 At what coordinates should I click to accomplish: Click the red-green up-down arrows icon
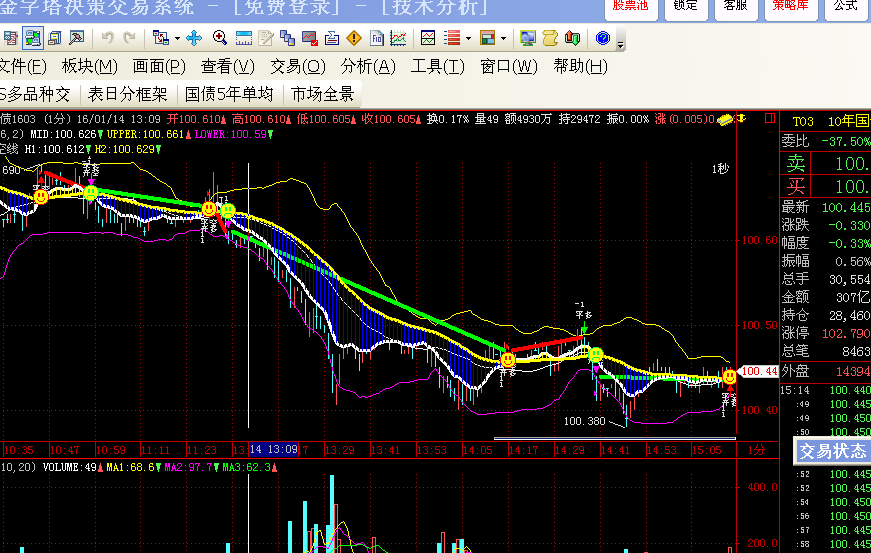572,38
